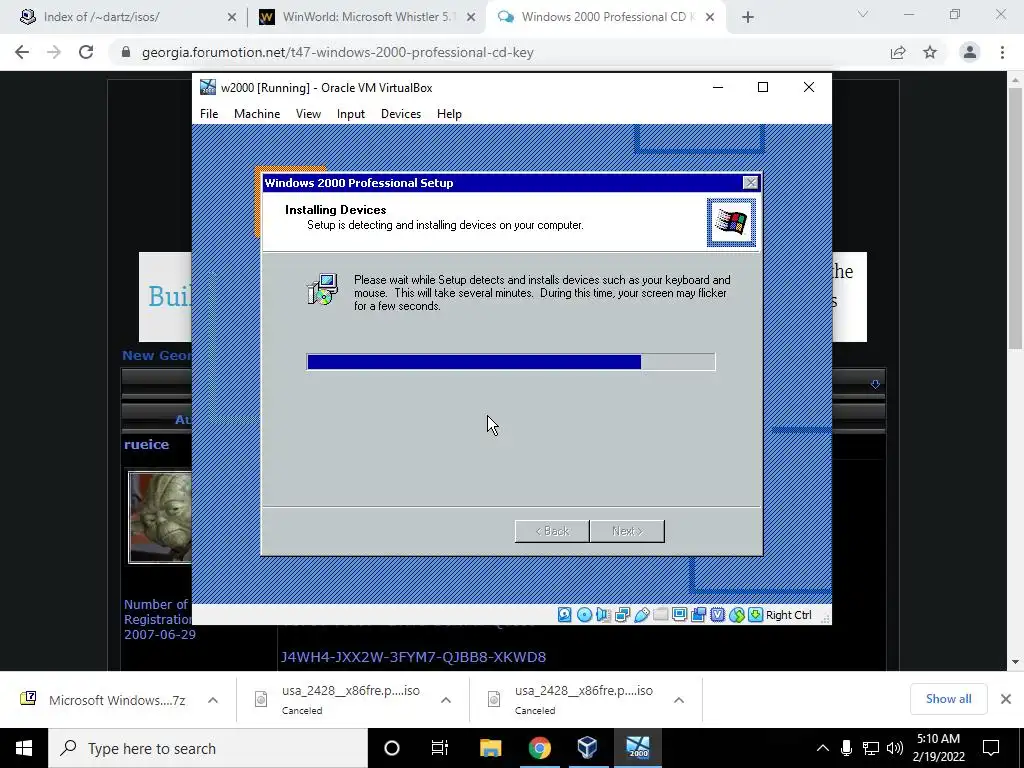
Task: Open Chrome three-dot menu
Action: click(1002, 52)
